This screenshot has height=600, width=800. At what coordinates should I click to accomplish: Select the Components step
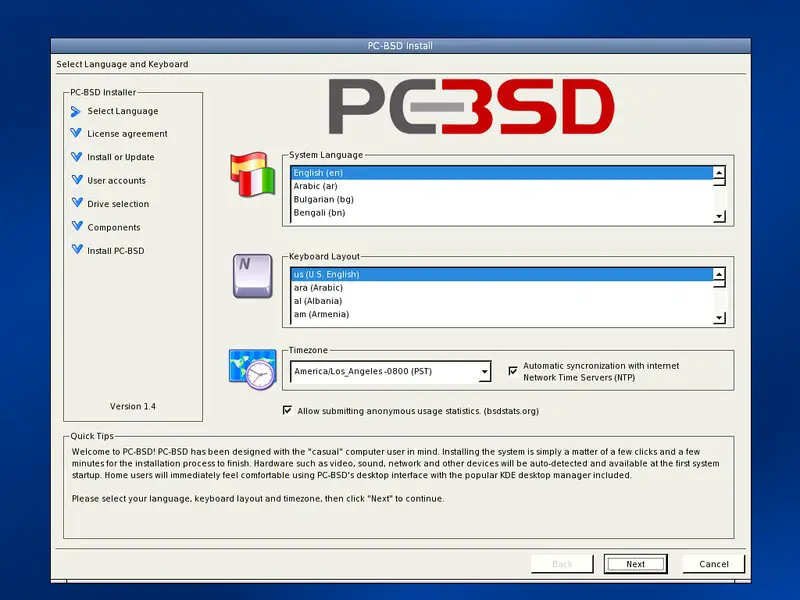113,228
